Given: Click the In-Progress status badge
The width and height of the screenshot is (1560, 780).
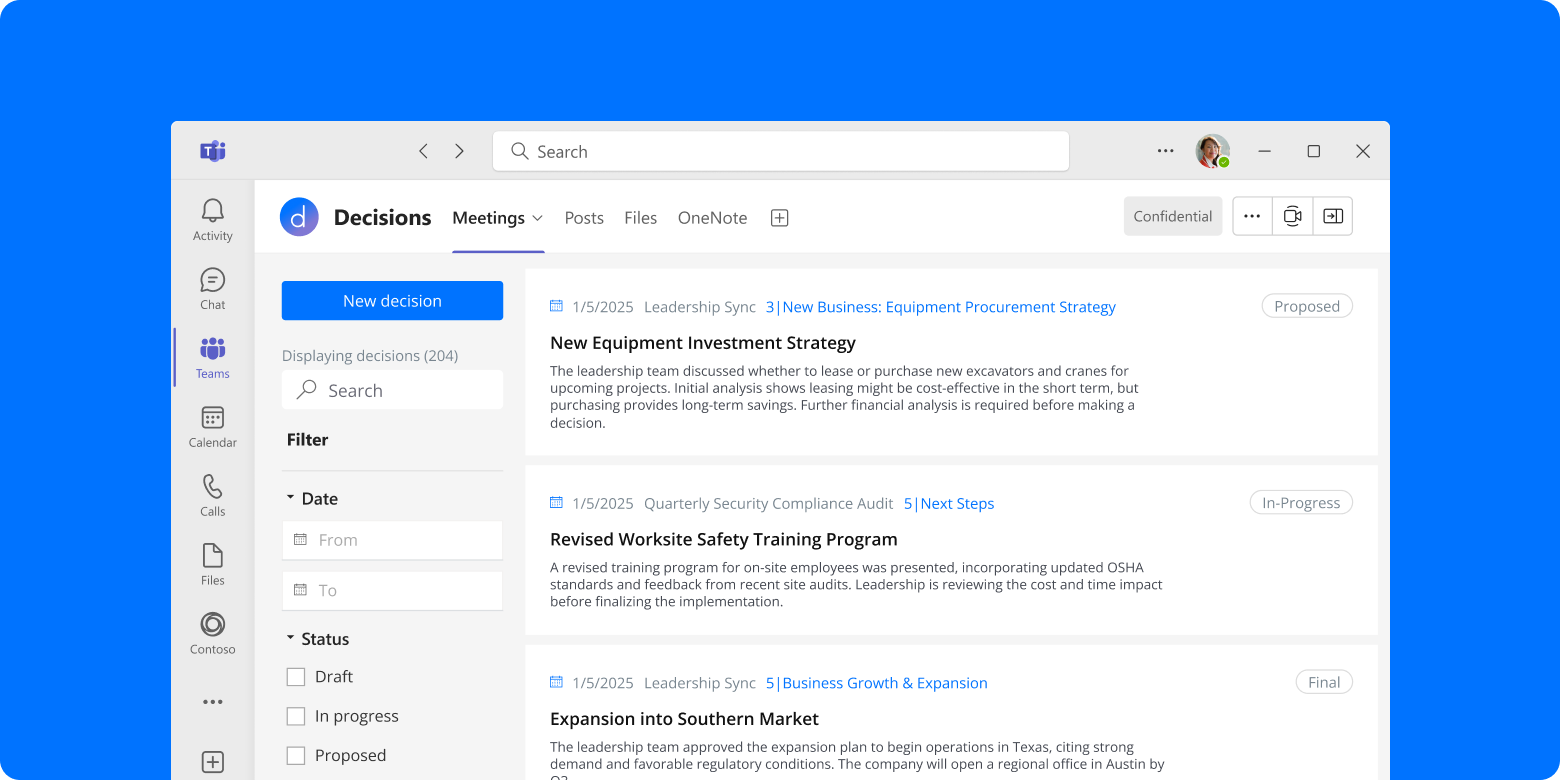Looking at the screenshot, I should pos(1301,502).
